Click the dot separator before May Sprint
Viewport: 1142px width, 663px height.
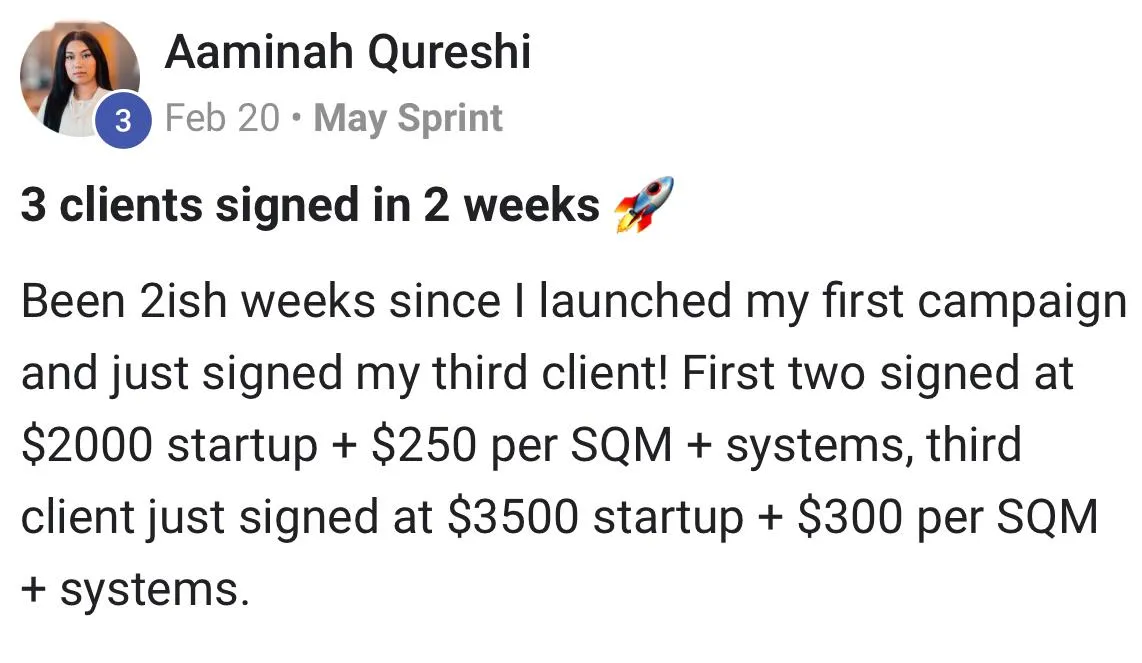pyautogui.click(x=296, y=119)
